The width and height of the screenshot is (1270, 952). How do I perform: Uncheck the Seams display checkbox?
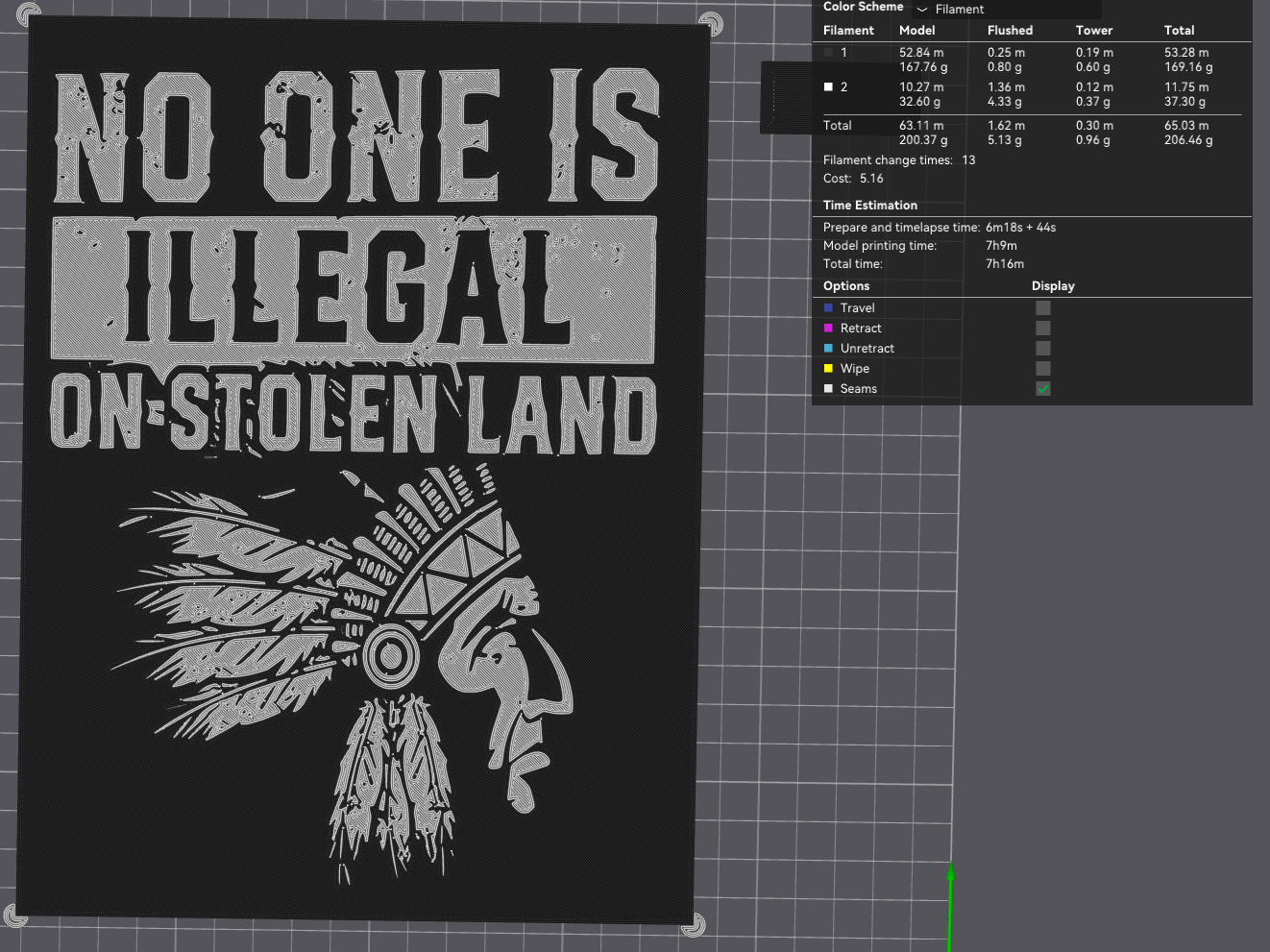point(1043,389)
